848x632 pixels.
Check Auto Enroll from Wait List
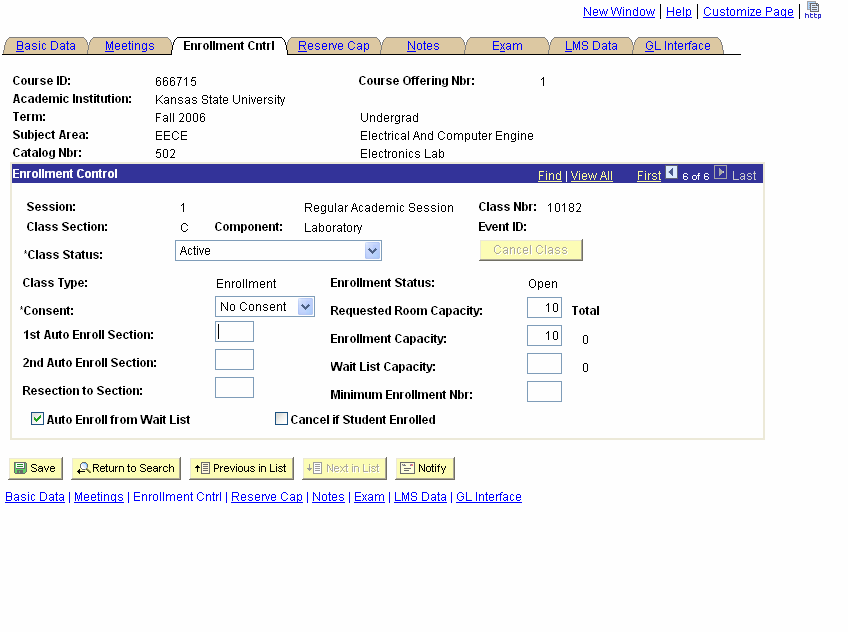(x=37, y=418)
